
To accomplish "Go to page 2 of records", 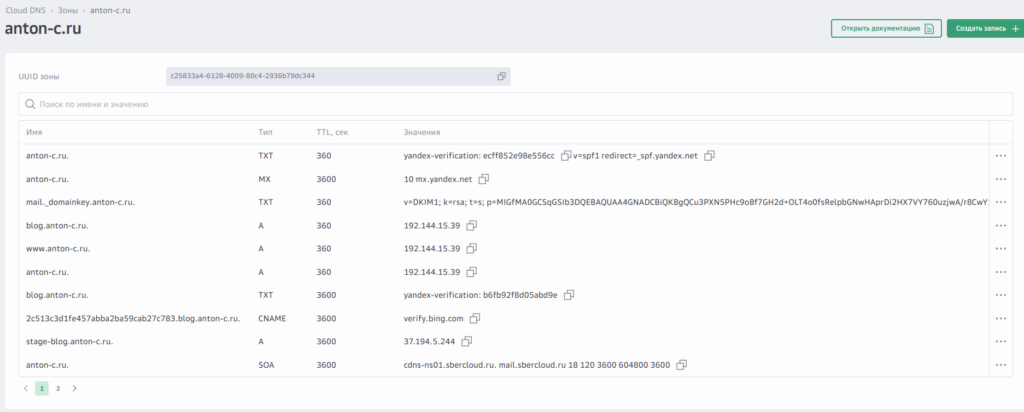I will pyautogui.click(x=58, y=388).
